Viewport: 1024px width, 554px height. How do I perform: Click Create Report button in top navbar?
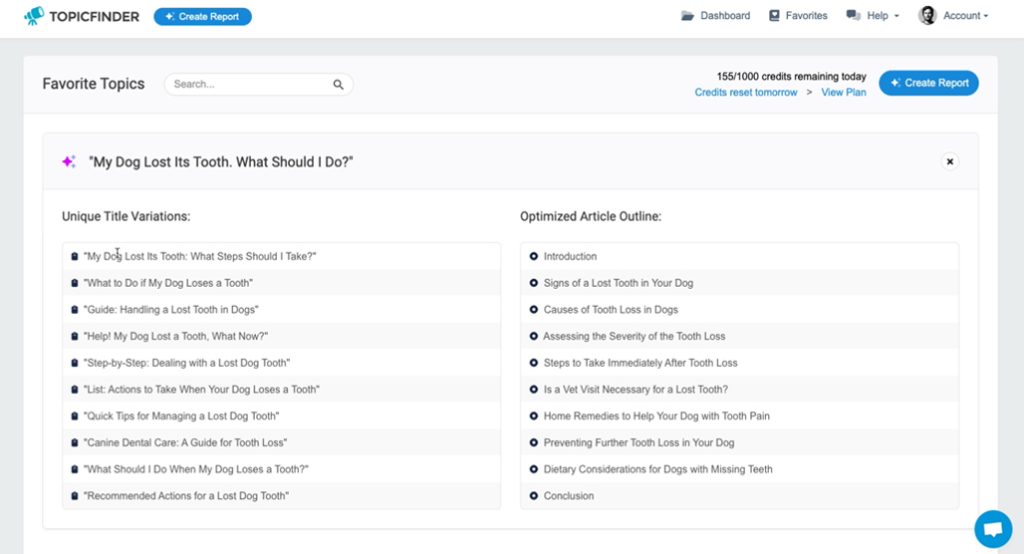coord(202,16)
